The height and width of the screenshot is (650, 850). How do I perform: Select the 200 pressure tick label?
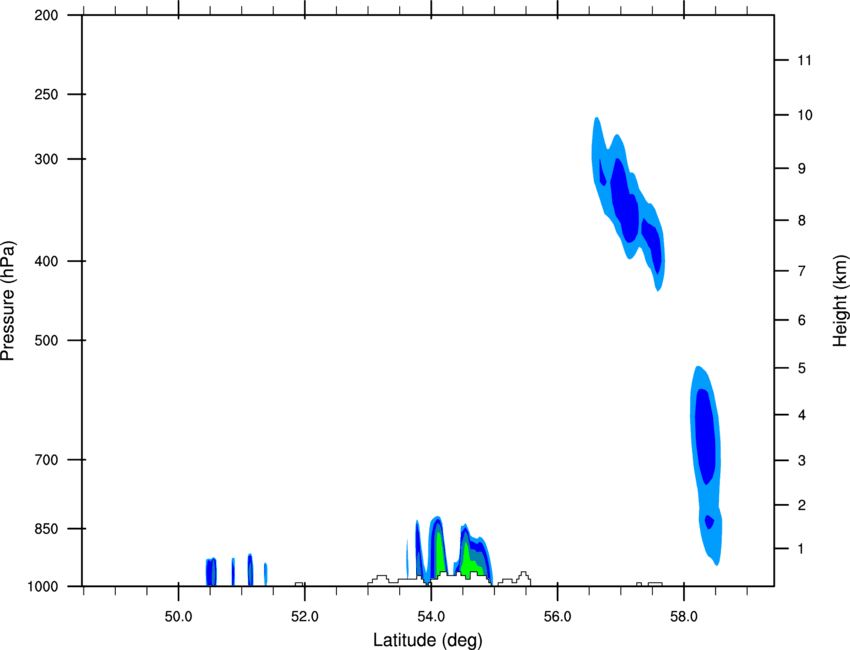(x=46, y=16)
